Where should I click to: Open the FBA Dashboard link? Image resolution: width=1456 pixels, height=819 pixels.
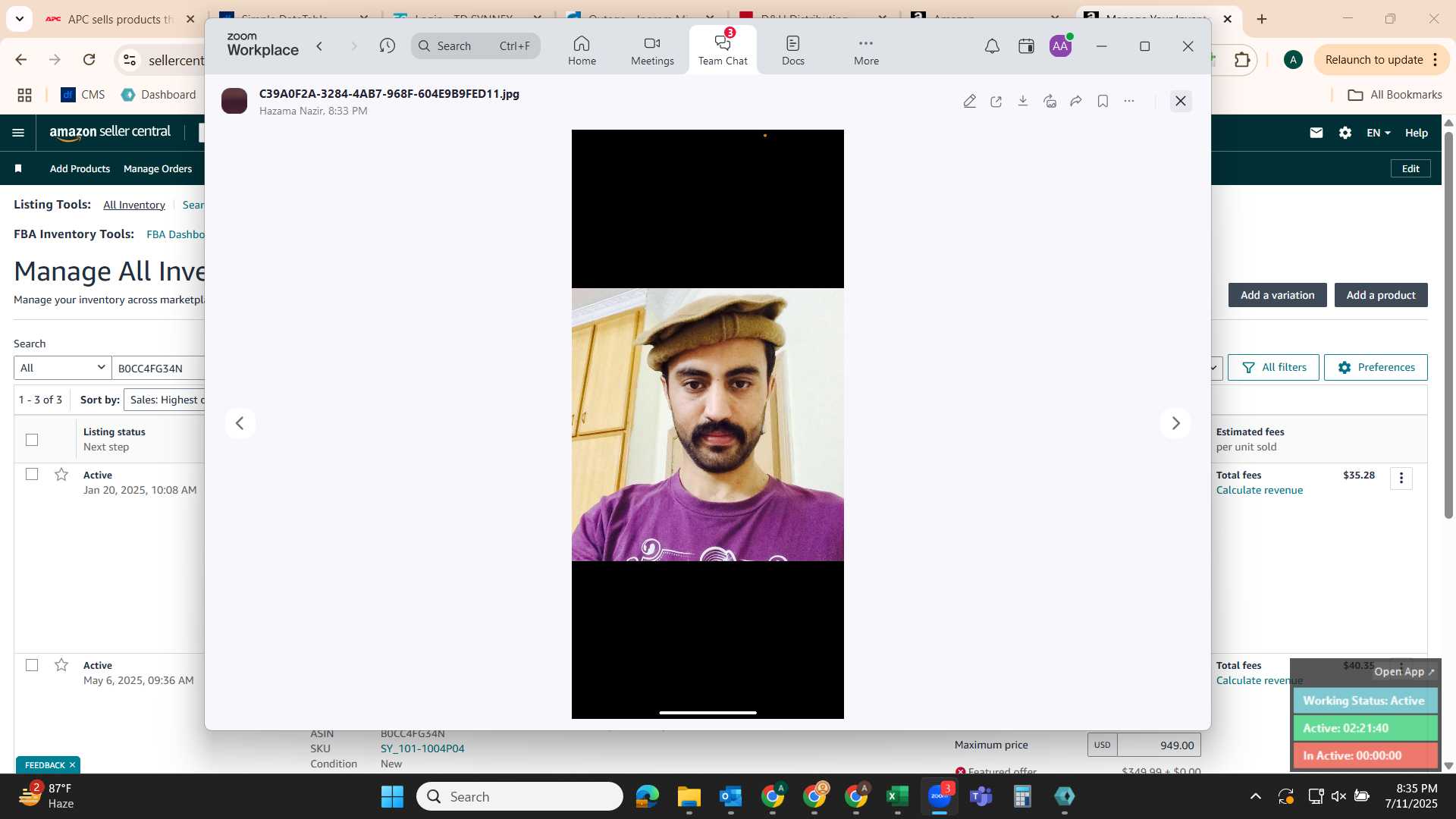point(175,234)
